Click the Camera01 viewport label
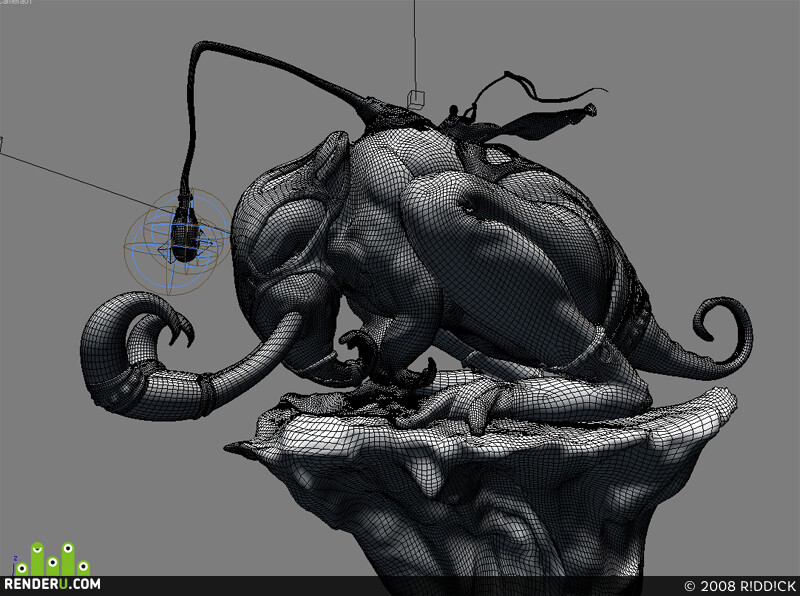800x596 pixels. tap(15, 2)
